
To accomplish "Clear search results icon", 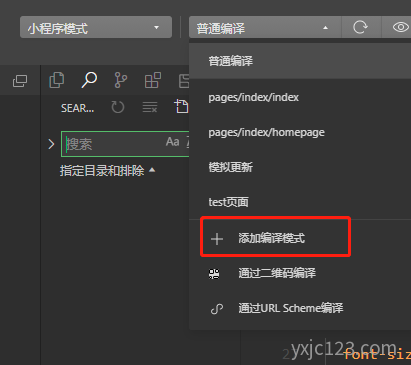I will 150,107.
